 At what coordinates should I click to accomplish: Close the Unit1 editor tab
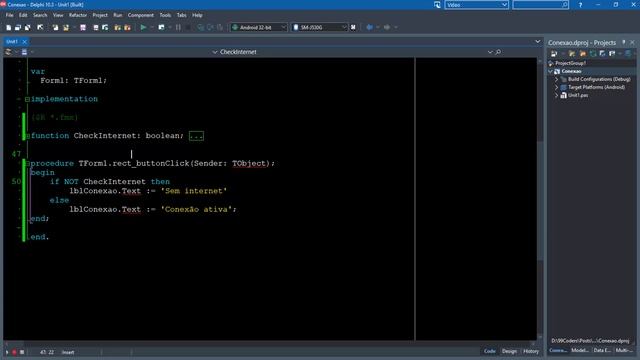24,42
